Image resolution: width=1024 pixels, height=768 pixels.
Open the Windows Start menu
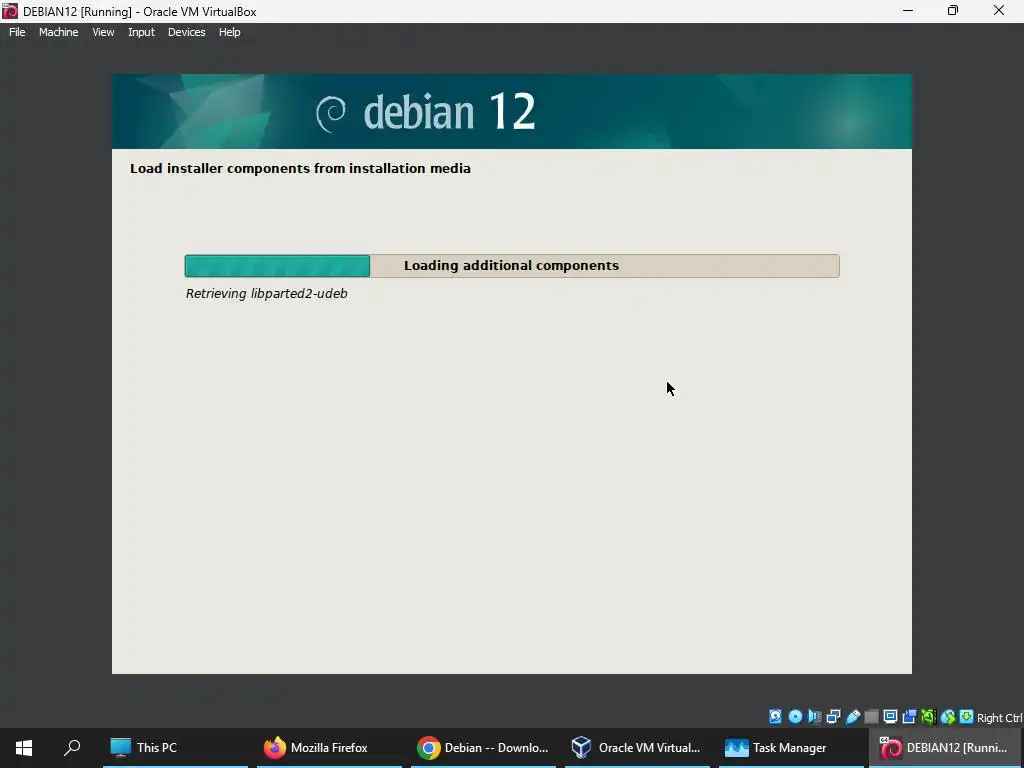click(x=24, y=748)
